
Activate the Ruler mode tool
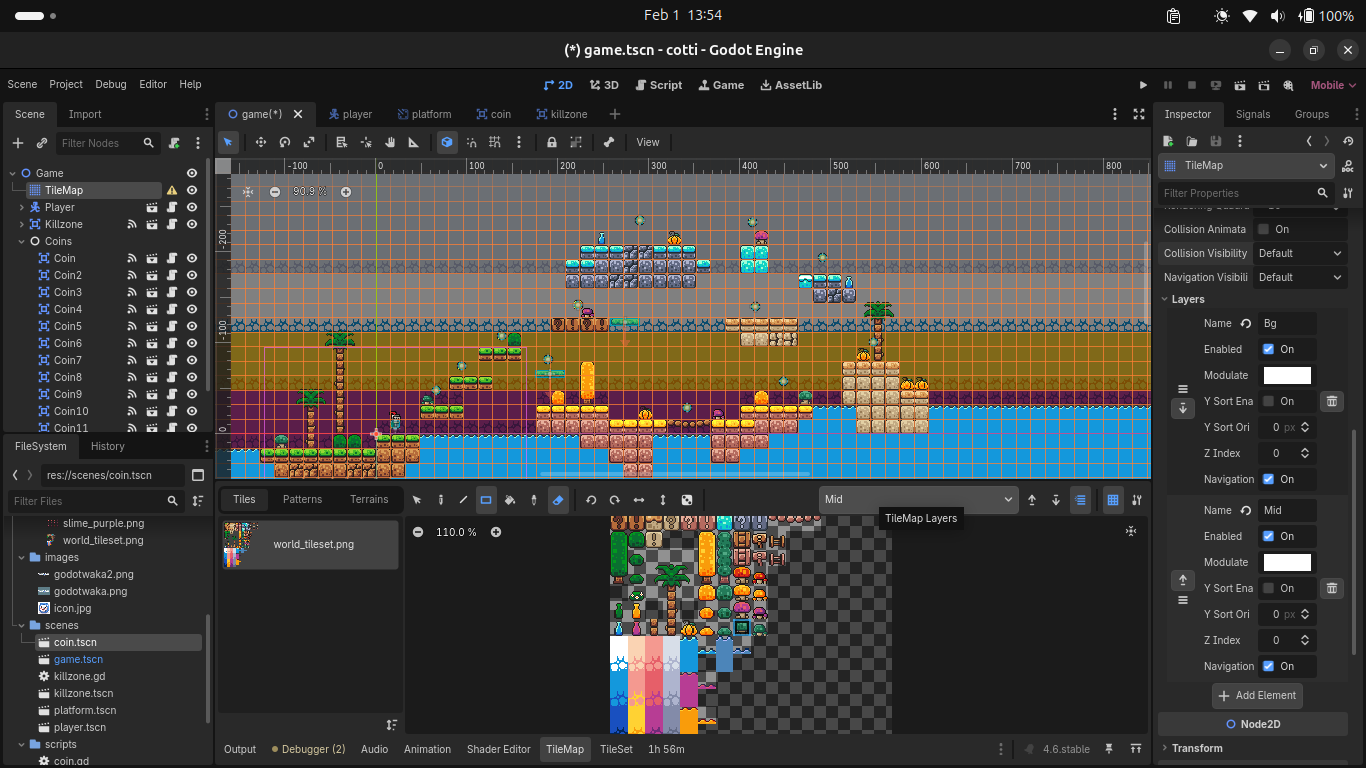[x=414, y=142]
